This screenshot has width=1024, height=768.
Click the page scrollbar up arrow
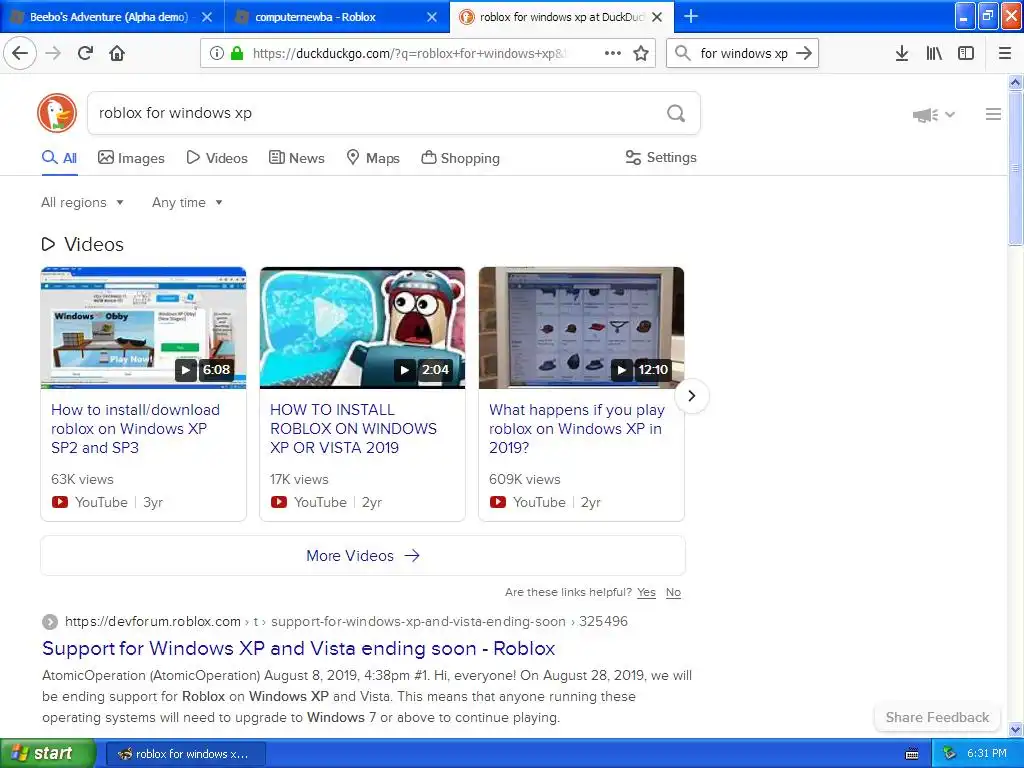point(1016,82)
